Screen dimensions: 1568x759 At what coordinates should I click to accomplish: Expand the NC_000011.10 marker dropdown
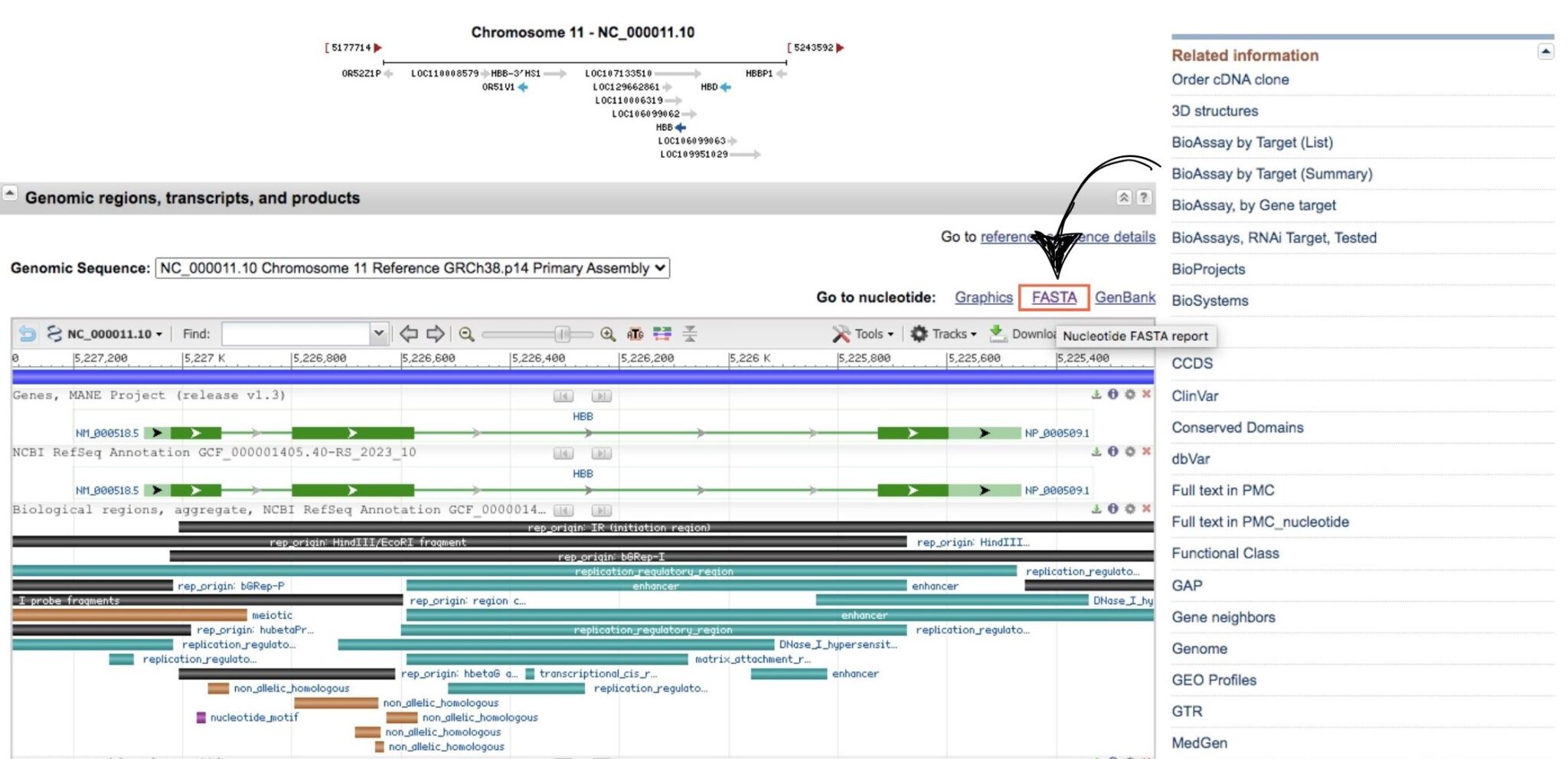tap(157, 333)
